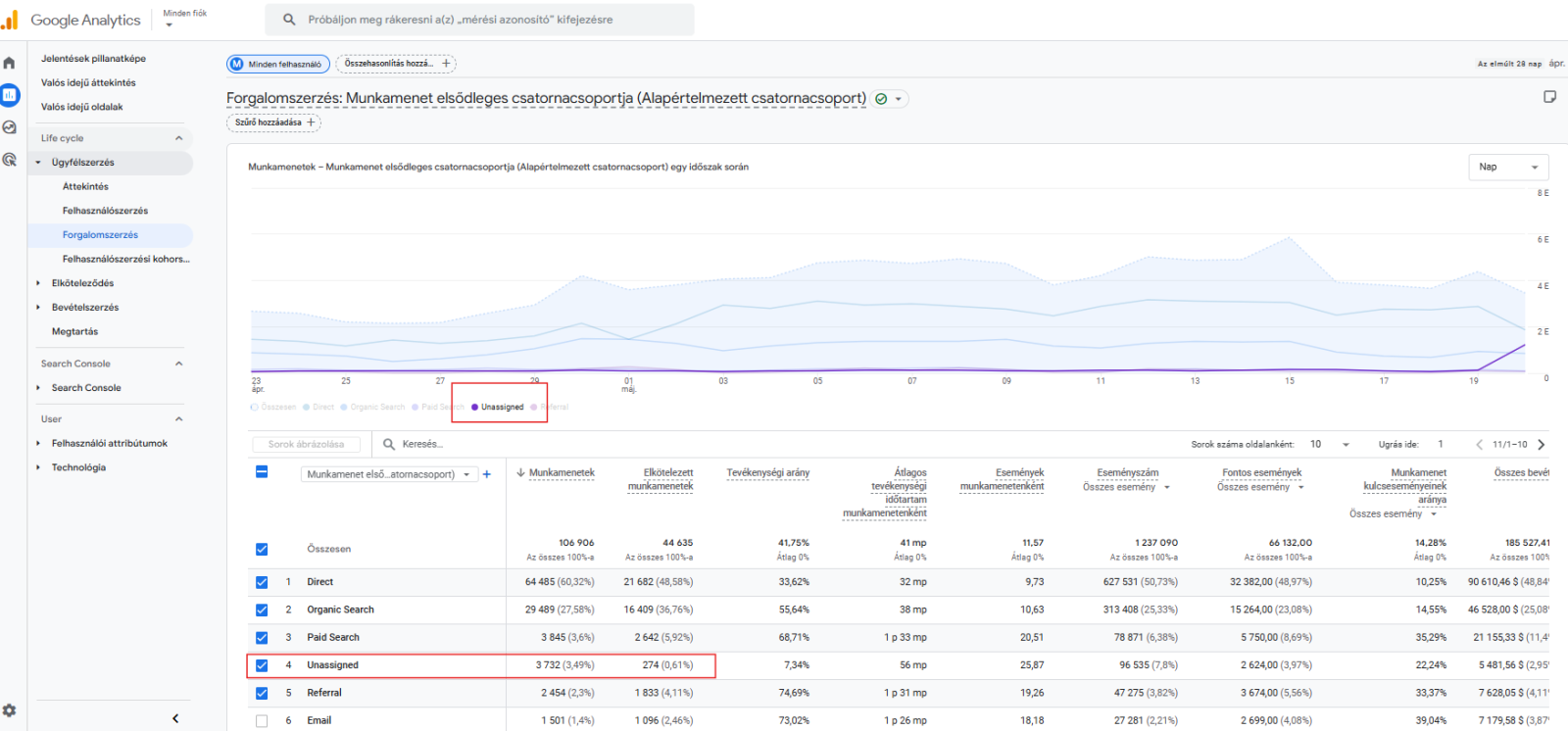Open report title options dropdown arrow
The height and width of the screenshot is (731, 1568).
(x=899, y=99)
